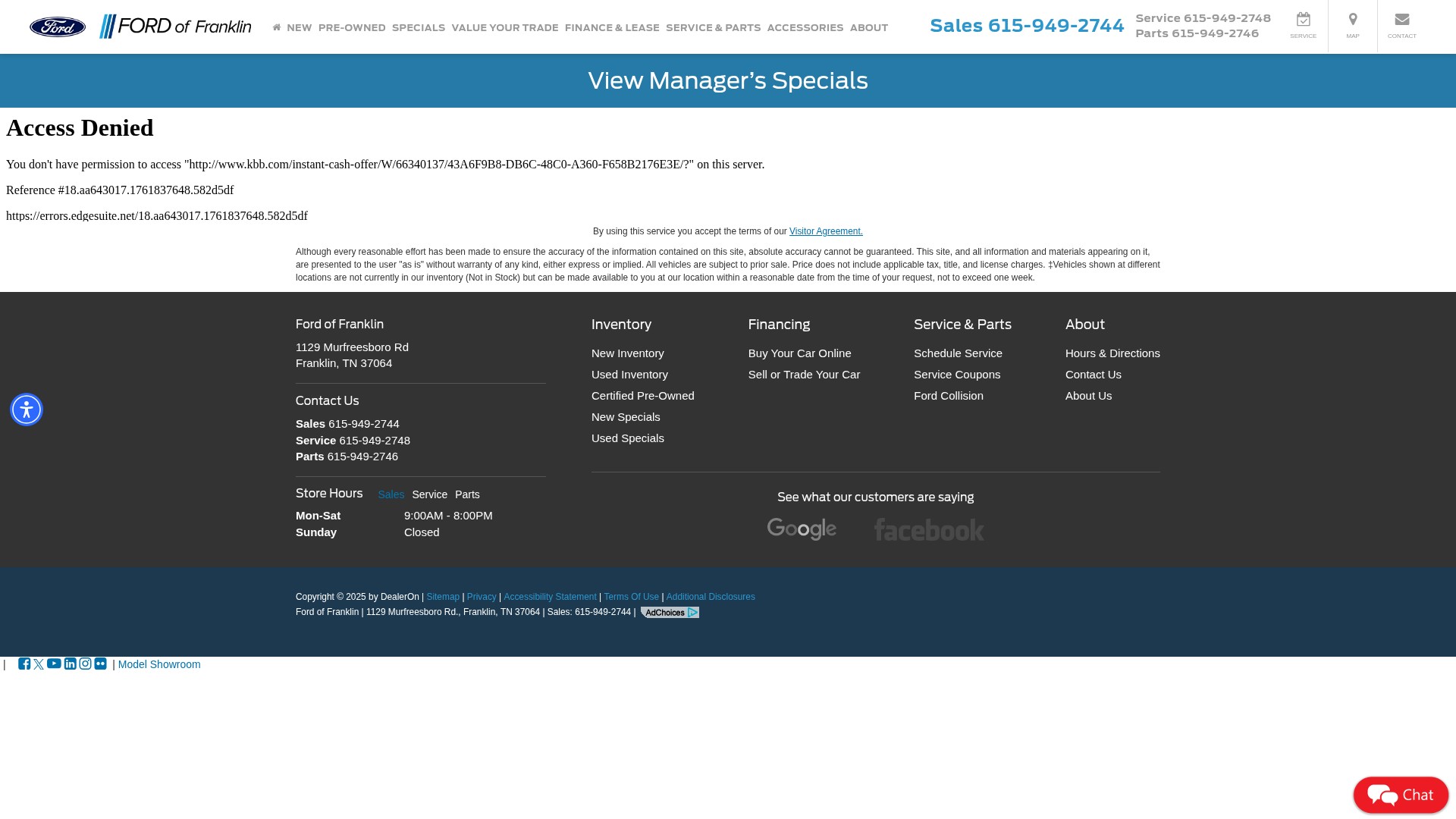Open Schedule Service footer link
Viewport: 1456px width, 819px height.
click(958, 353)
